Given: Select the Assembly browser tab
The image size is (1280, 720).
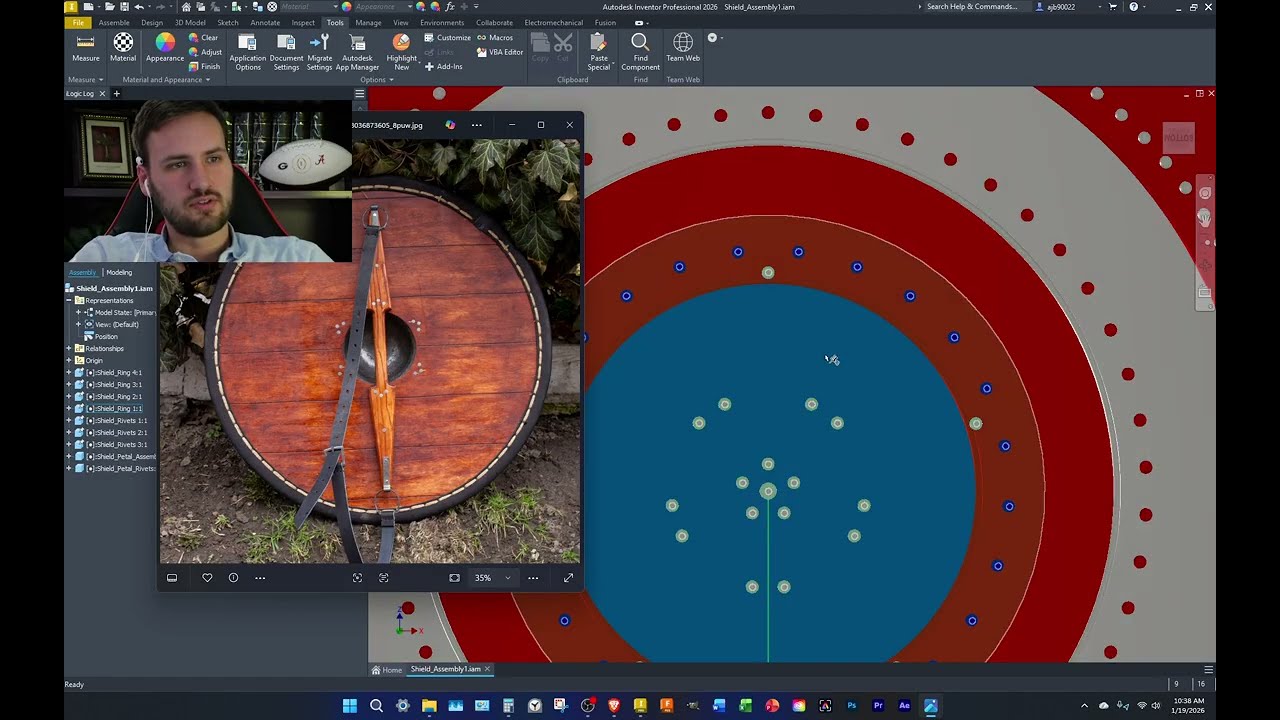Looking at the screenshot, I should pos(82,272).
